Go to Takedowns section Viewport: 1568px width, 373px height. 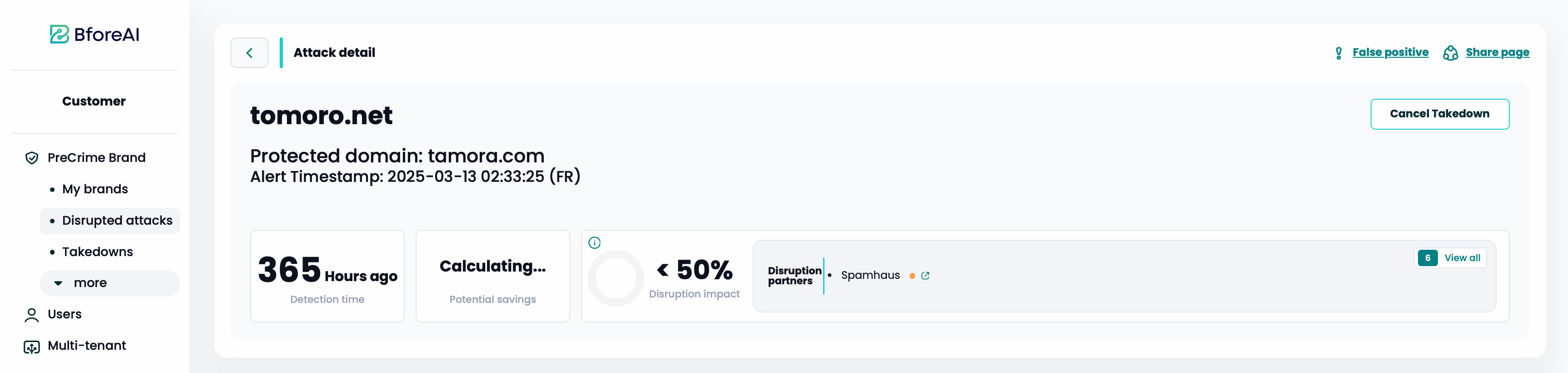point(97,252)
